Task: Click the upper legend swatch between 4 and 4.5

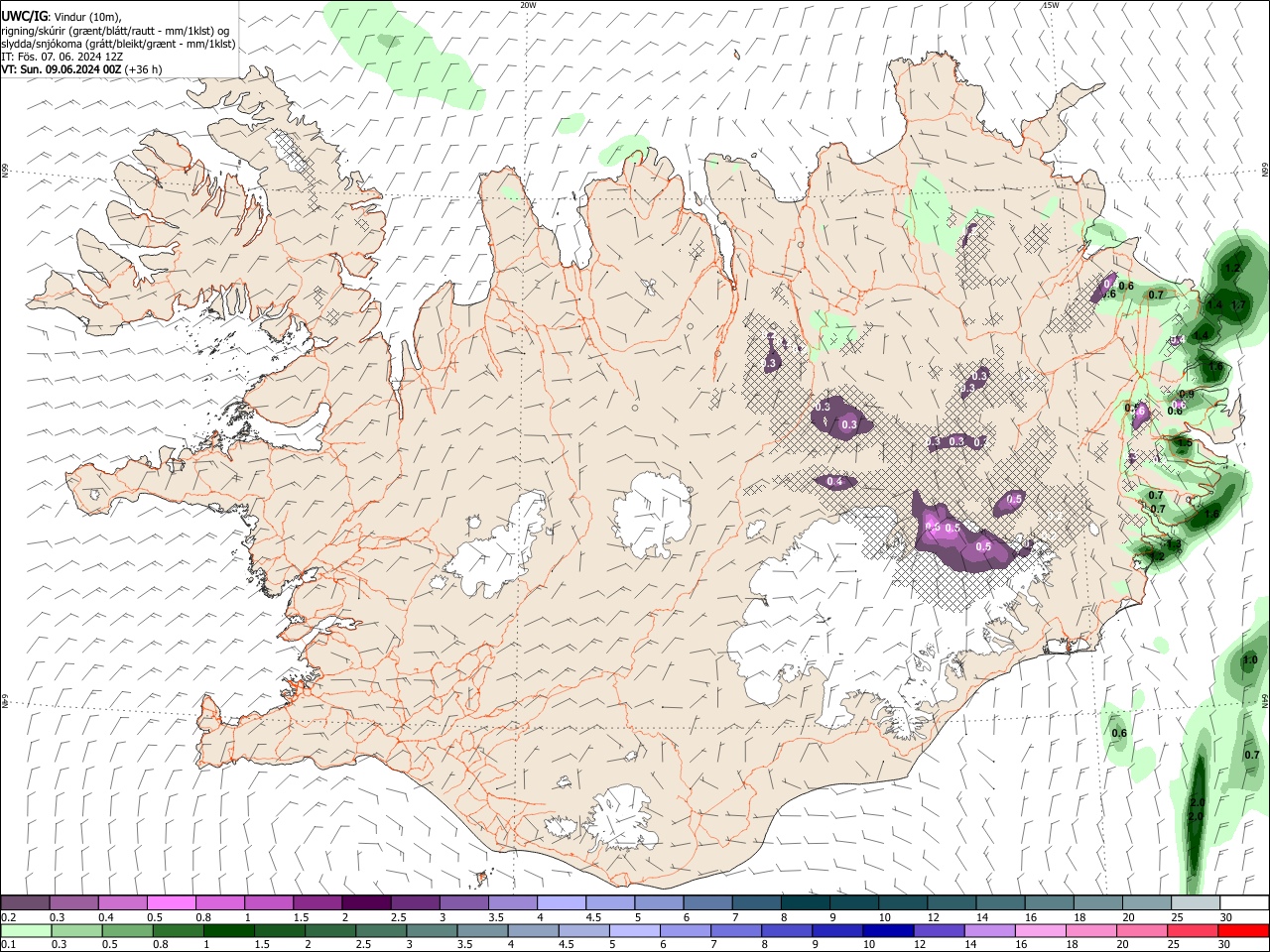Action: tap(561, 902)
